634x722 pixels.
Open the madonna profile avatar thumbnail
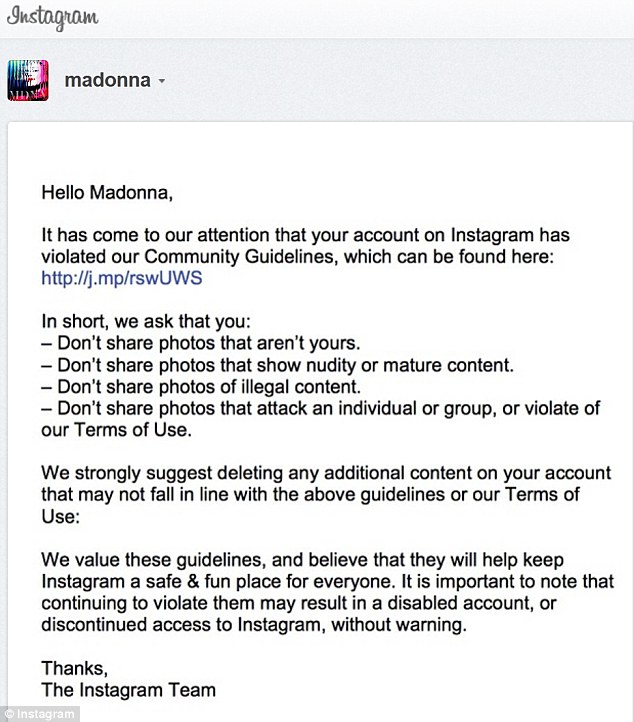click(28, 81)
